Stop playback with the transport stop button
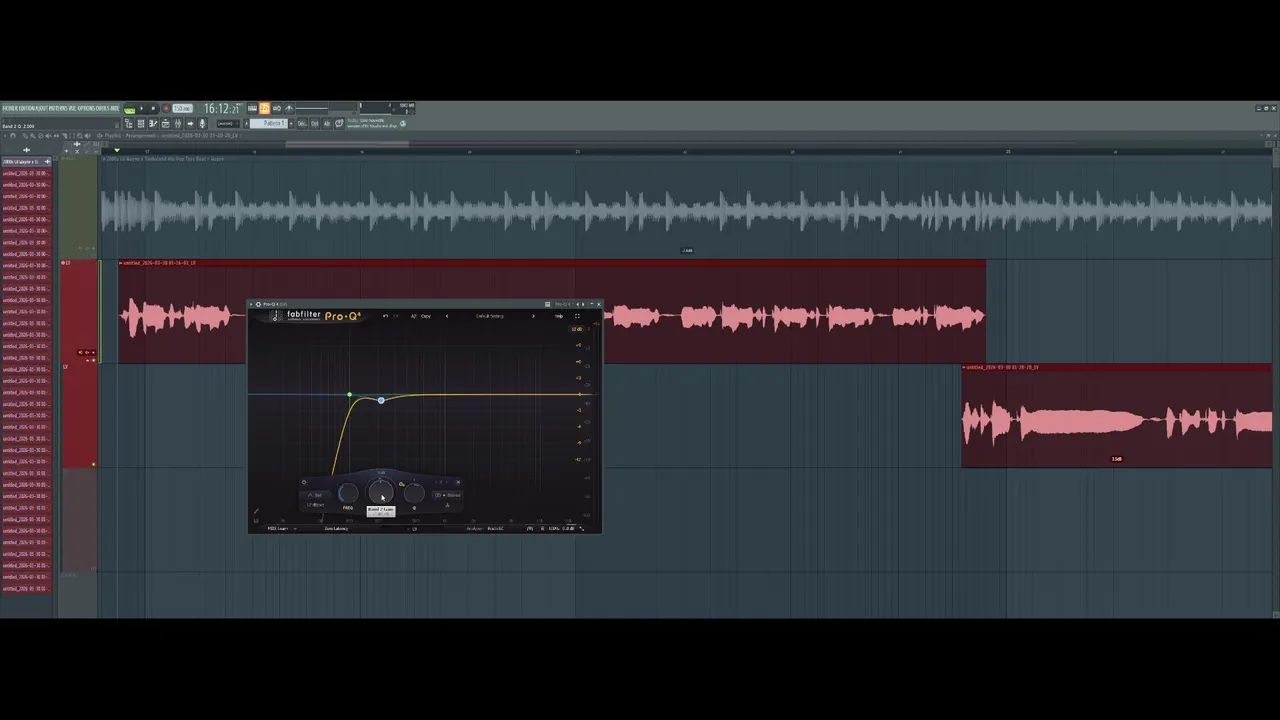1280x720 pixels. 153,108
